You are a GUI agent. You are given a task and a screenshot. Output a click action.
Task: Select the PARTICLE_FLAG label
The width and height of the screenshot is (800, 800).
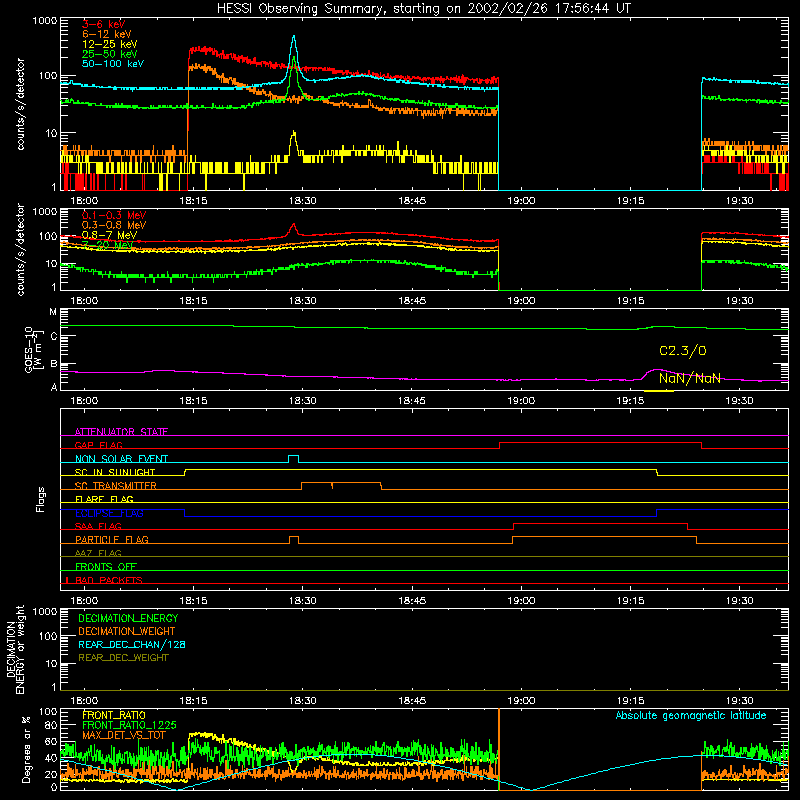111,539
